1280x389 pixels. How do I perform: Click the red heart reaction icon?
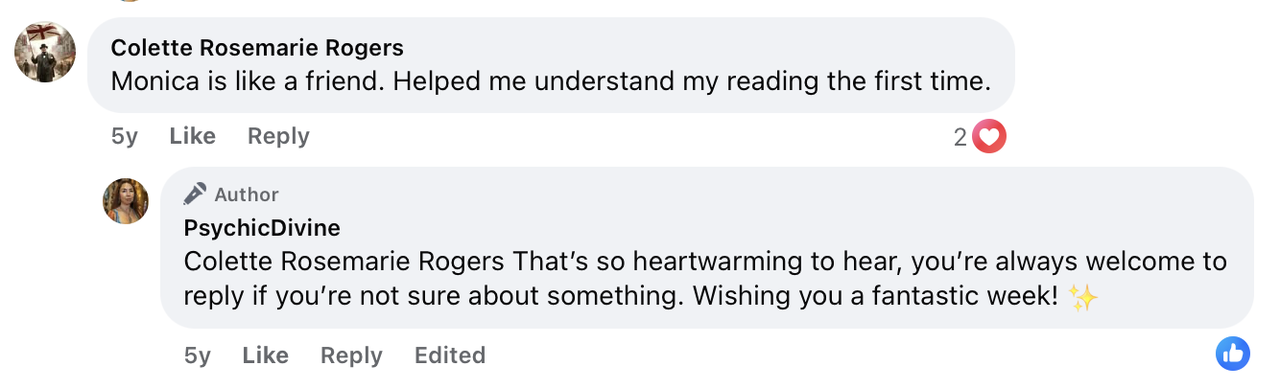coord(989,137)
